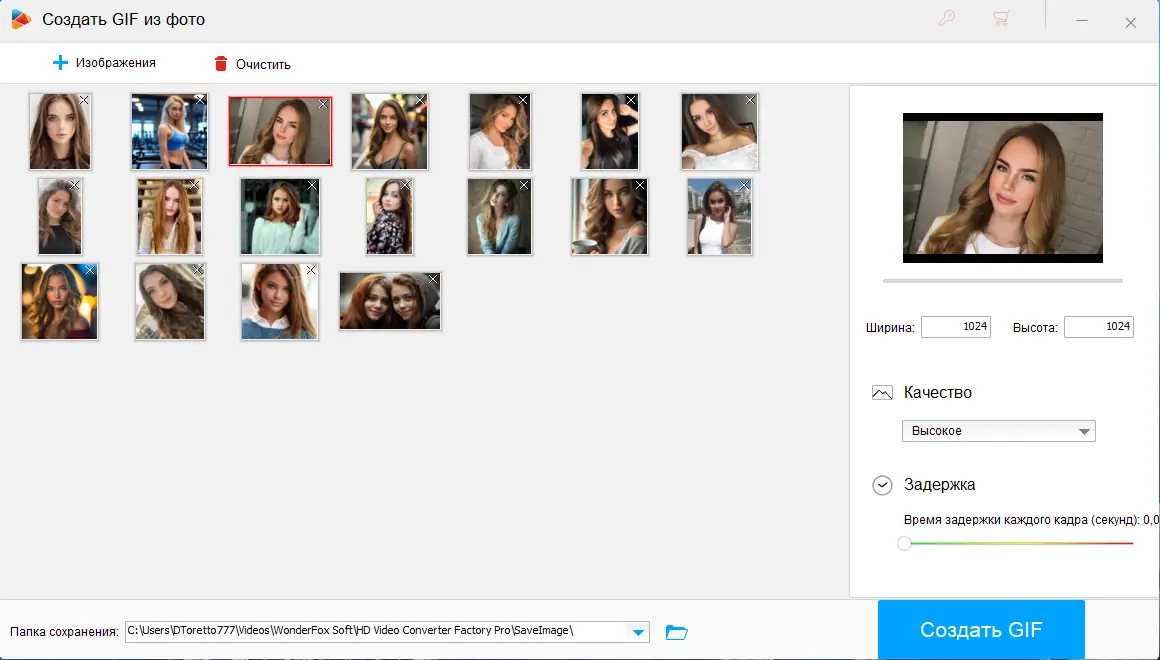The width and height of the screenshot is (1160, 660).
Task: Click the Изображения label
Action: click(x=115, y=63)
